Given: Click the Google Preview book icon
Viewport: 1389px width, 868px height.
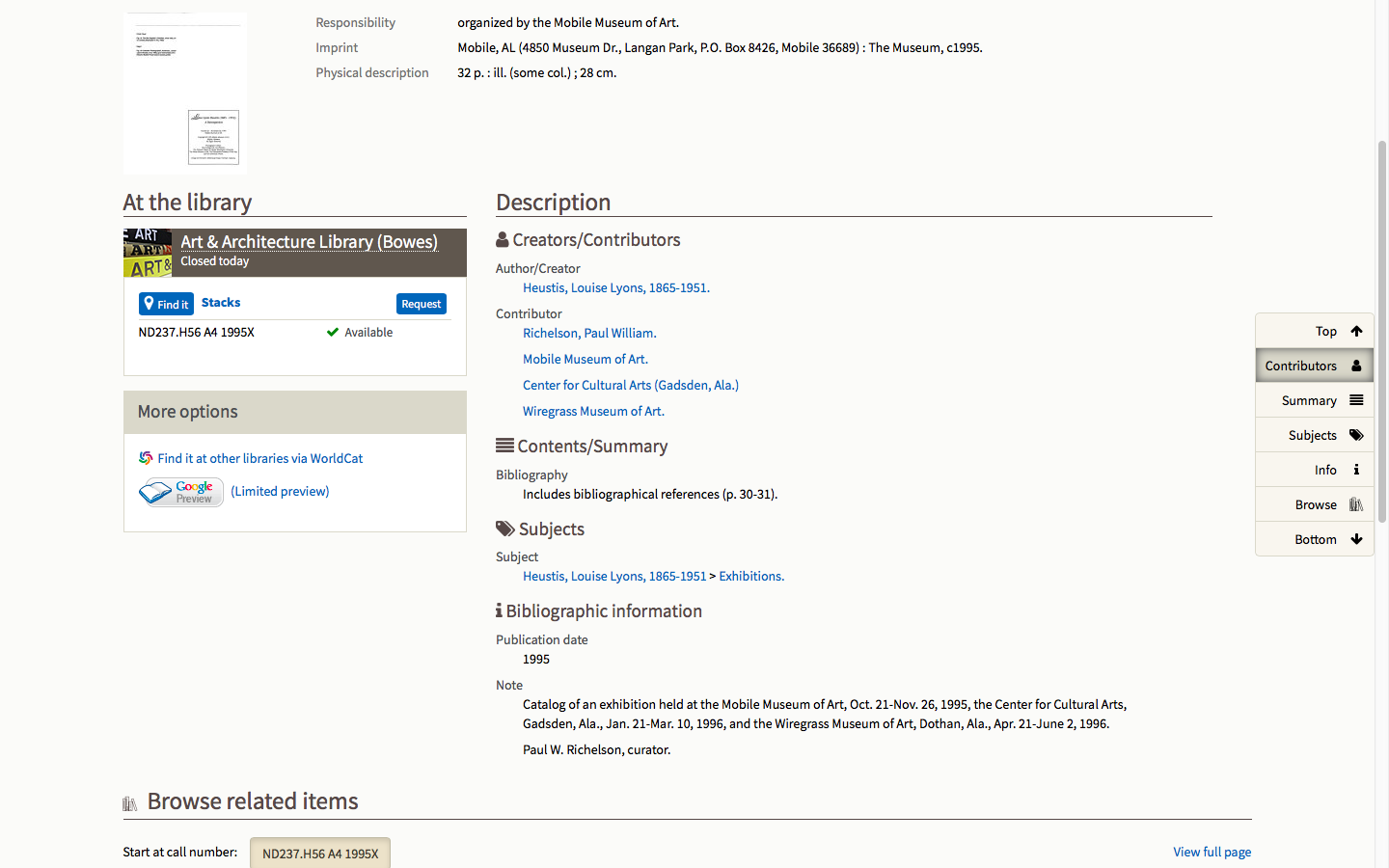Looking at the screenshot, I should click(x=180, y=492).
